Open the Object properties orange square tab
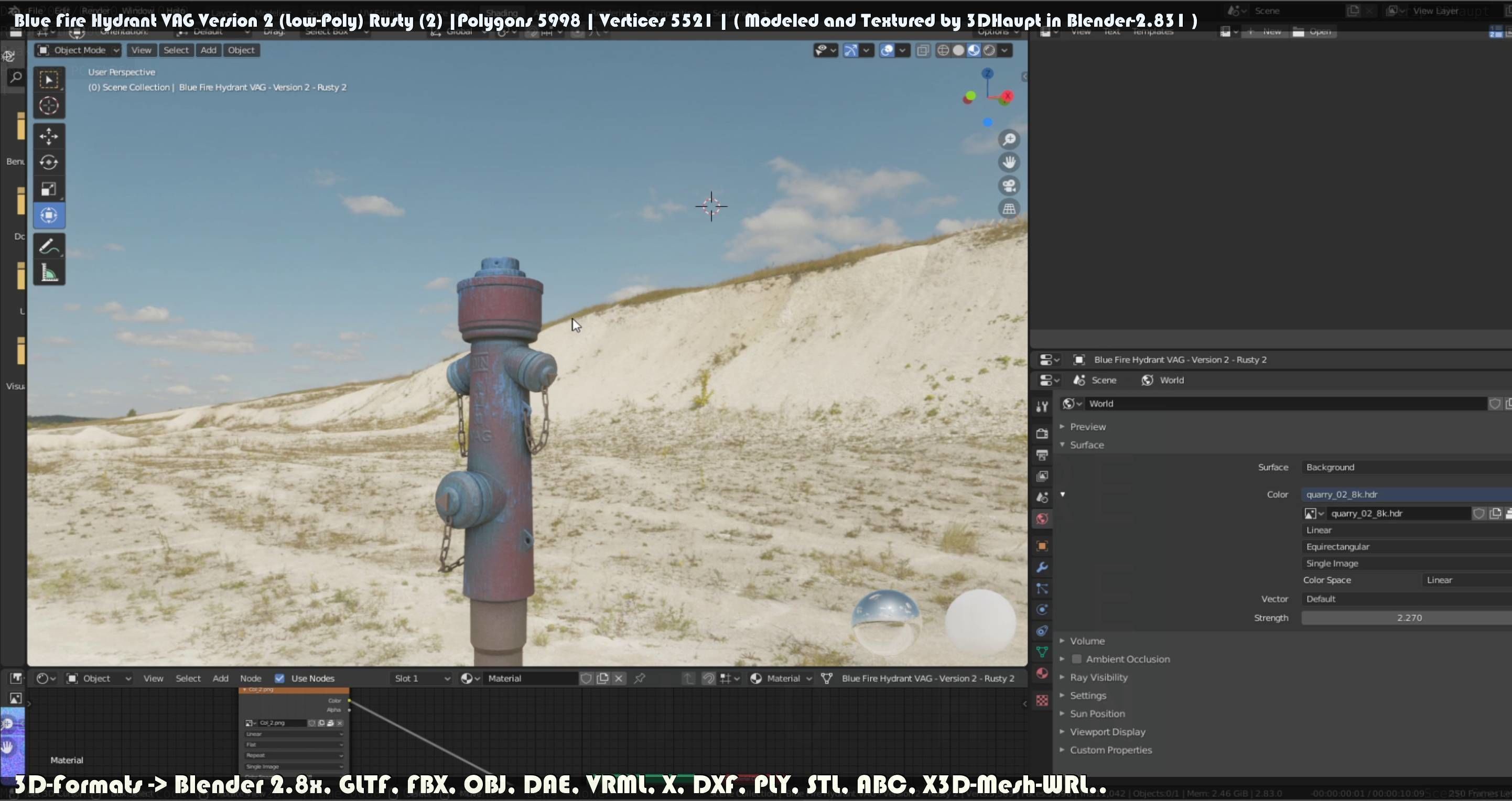The image size is (1512, 801). tap(1042, 546)
